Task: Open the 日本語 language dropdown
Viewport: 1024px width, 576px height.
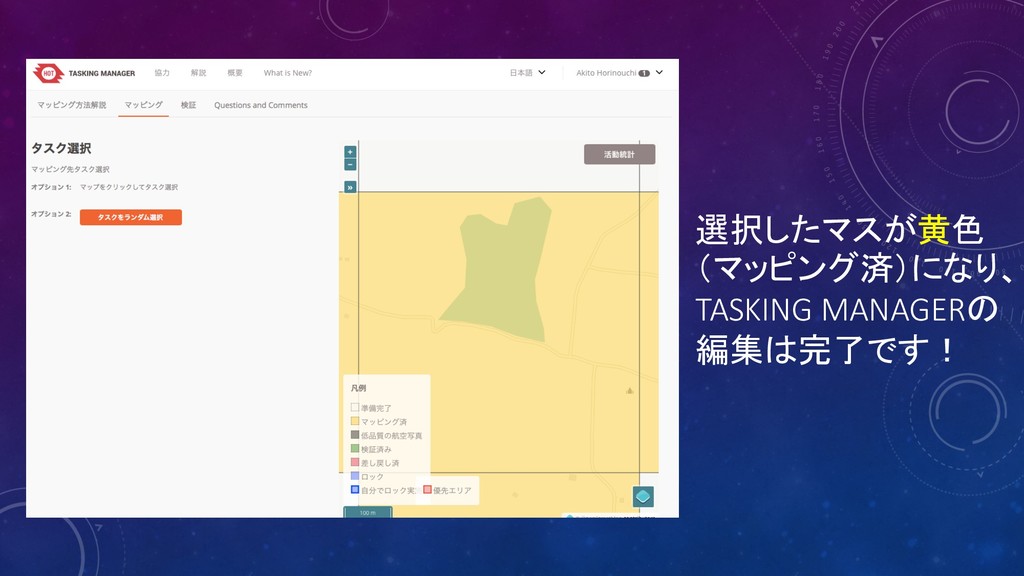Action: pyautogui.click(x=527, y=72)
